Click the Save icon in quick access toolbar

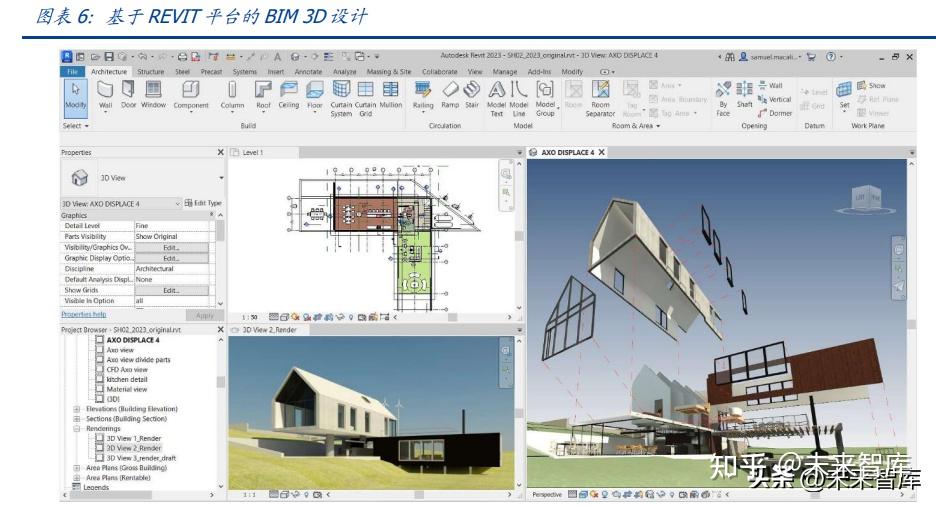point(109,57)
